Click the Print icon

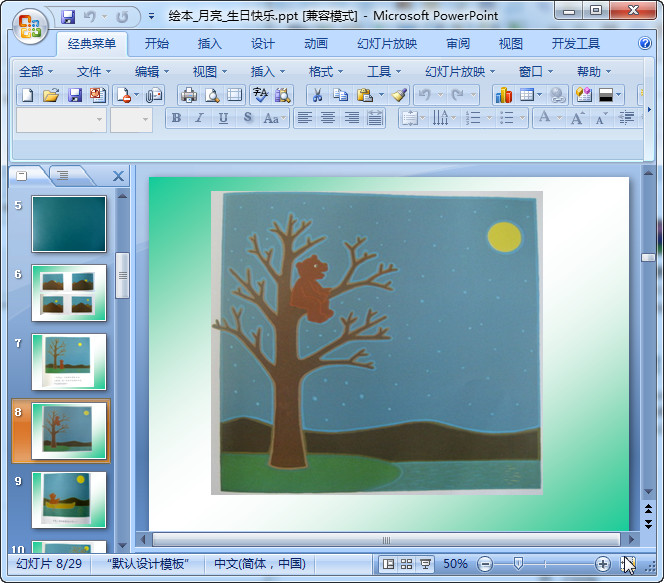tap(188, 95)
